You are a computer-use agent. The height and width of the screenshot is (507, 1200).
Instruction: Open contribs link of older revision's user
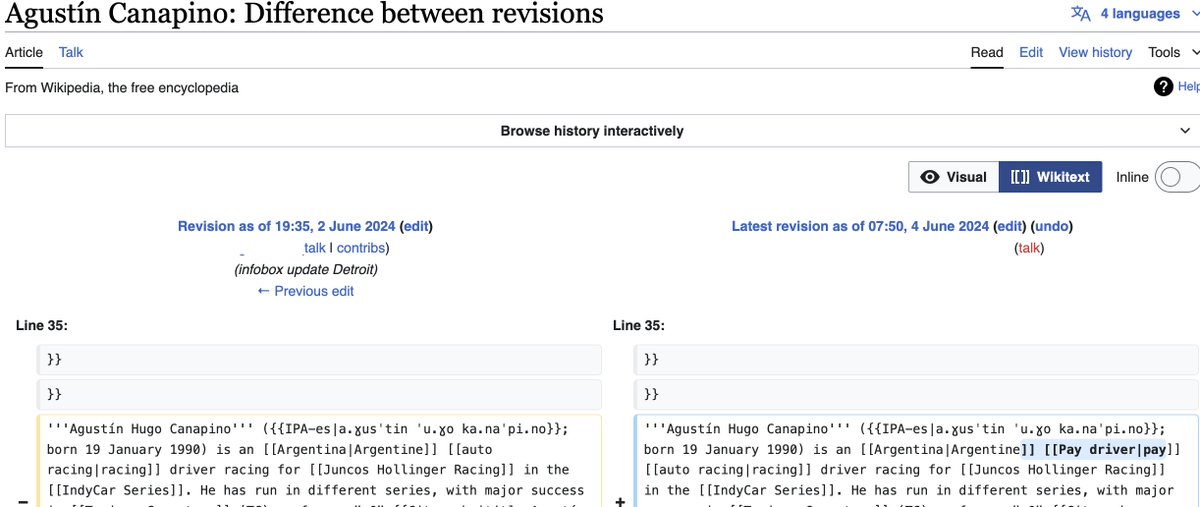tap(360, 247)
